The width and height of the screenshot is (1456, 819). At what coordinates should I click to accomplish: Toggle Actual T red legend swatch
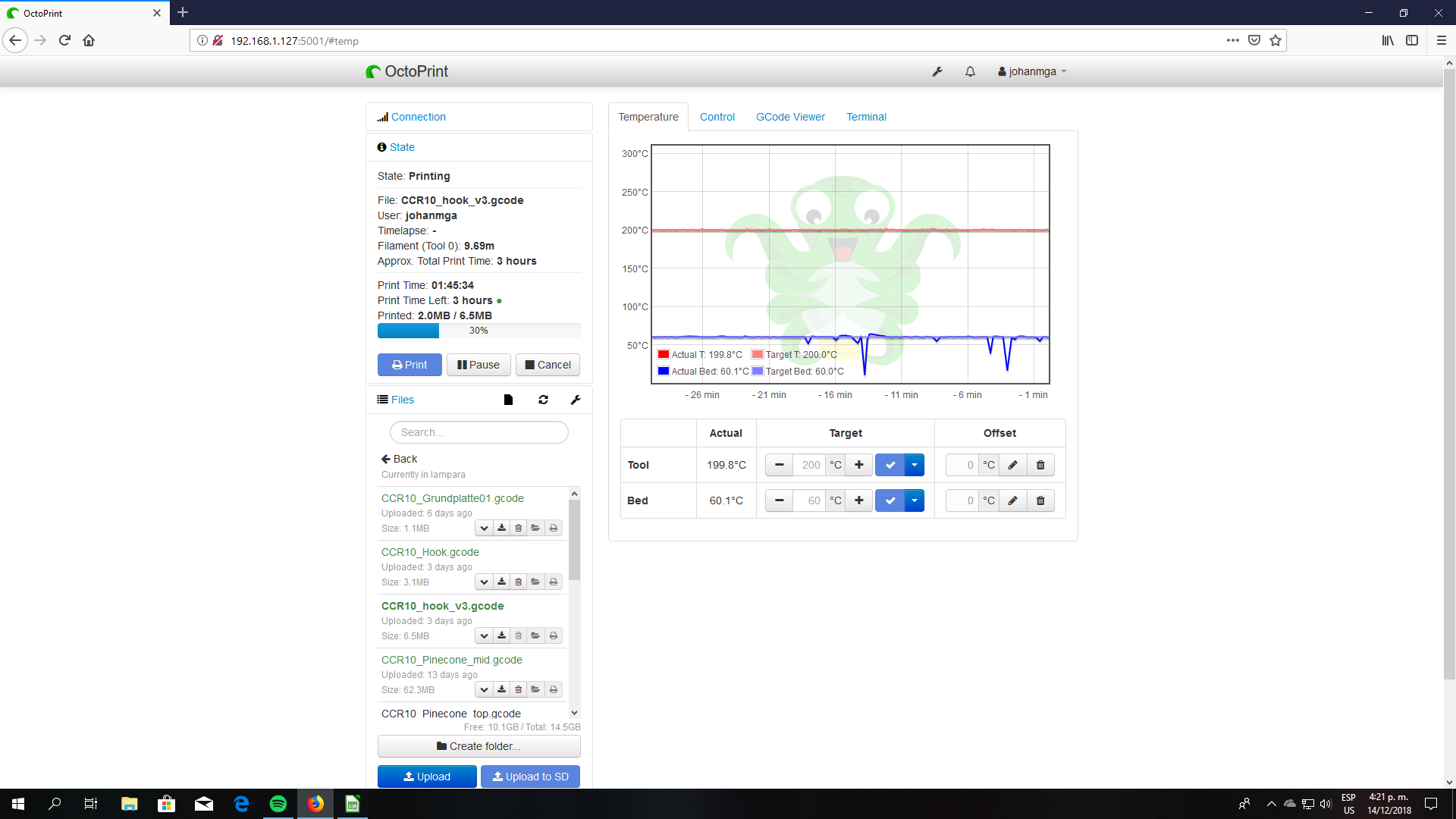pyautogui.click(x=664, y=354)
